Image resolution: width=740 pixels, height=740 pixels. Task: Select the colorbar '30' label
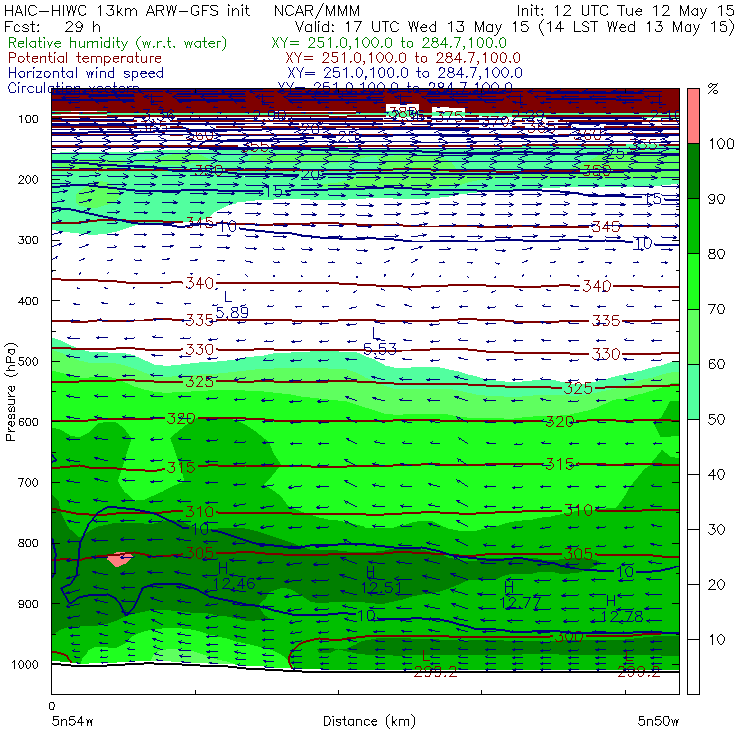(x=716, y=530)
